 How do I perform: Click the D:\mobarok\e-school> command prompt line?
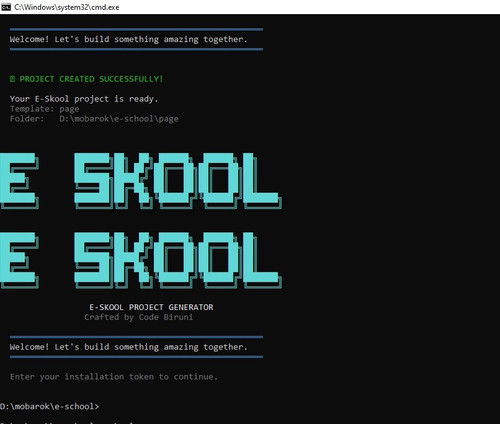(x=49, y=406)
